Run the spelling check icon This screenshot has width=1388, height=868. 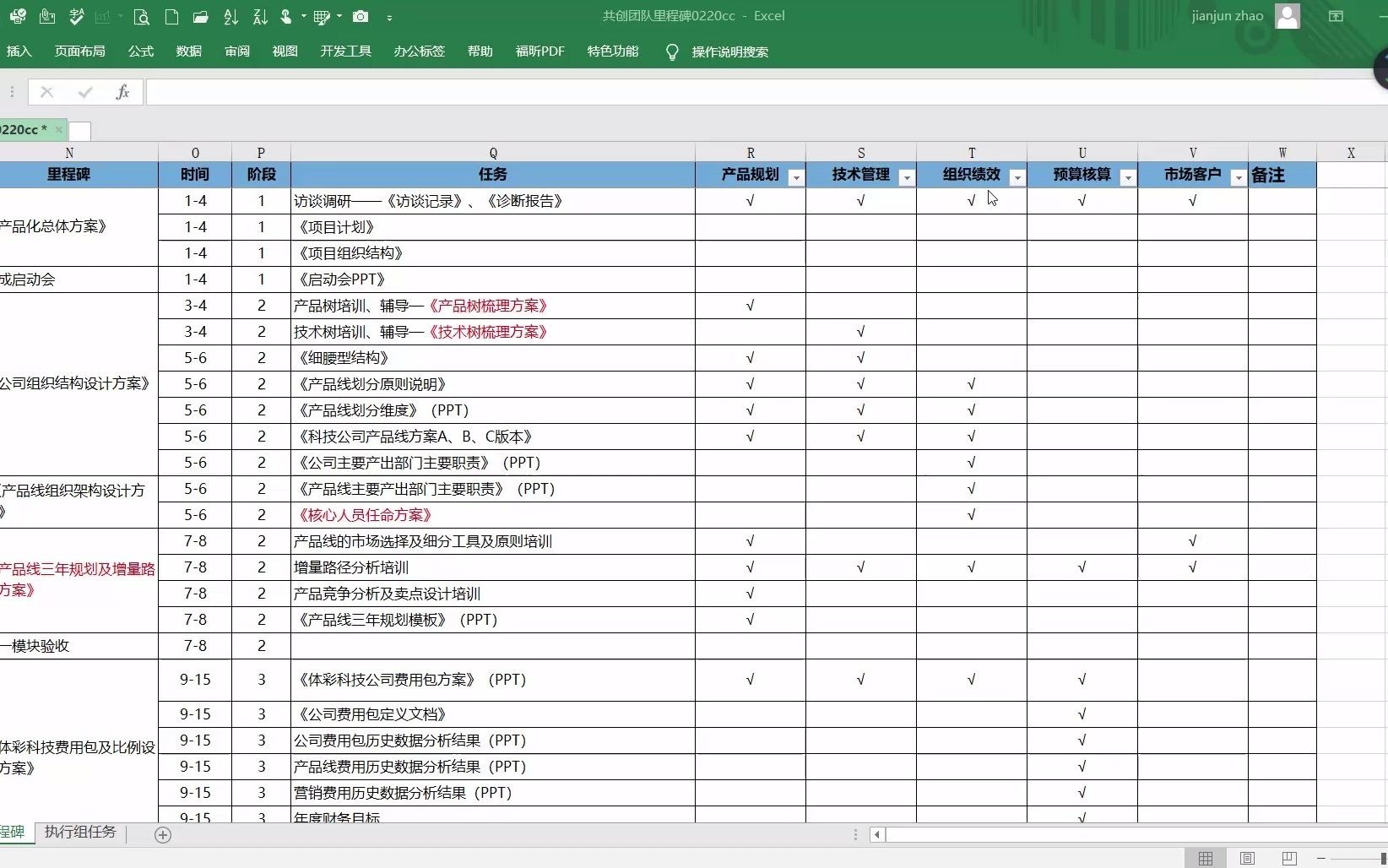pos(76,17)
